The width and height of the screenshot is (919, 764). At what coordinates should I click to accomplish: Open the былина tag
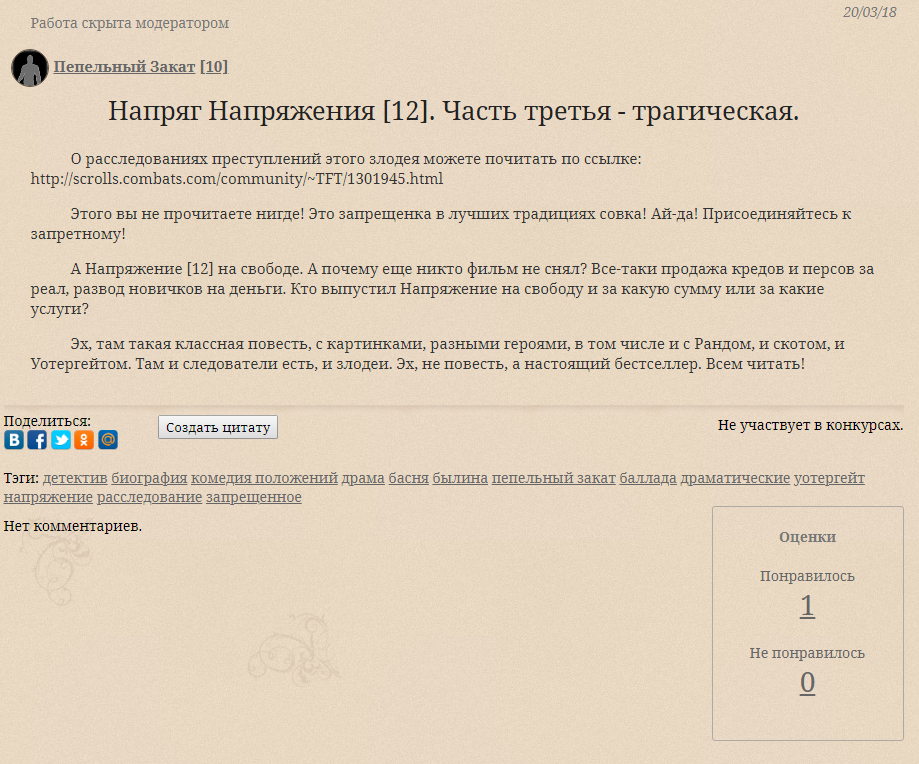460,478
